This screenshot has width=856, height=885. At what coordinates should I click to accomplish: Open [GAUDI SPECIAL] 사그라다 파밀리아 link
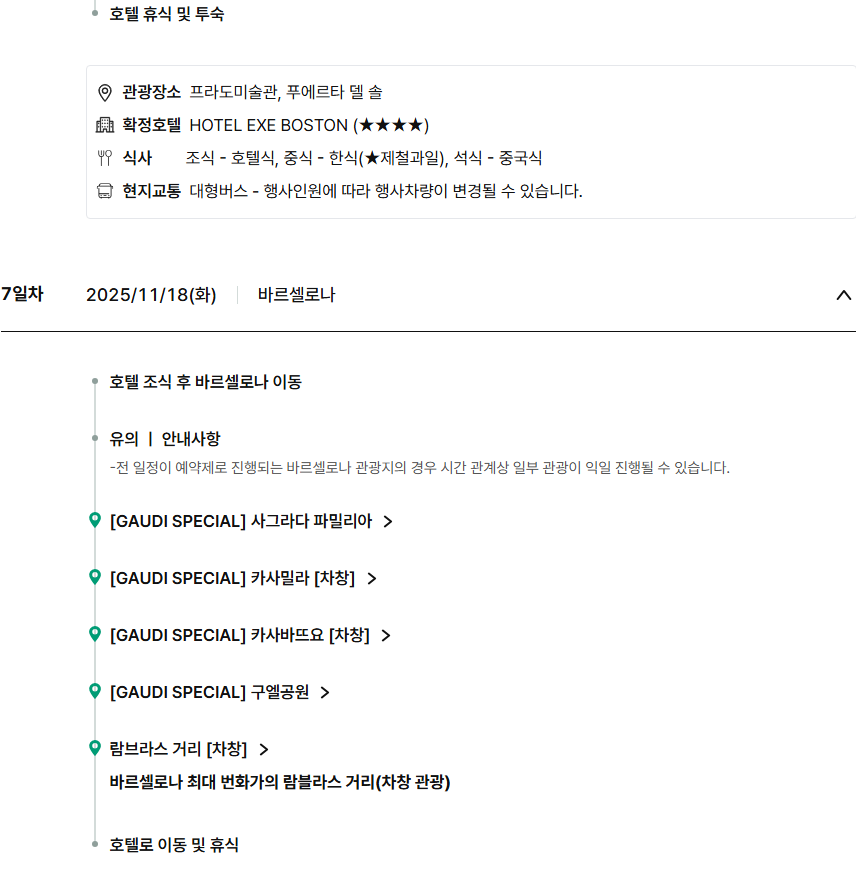240,521
